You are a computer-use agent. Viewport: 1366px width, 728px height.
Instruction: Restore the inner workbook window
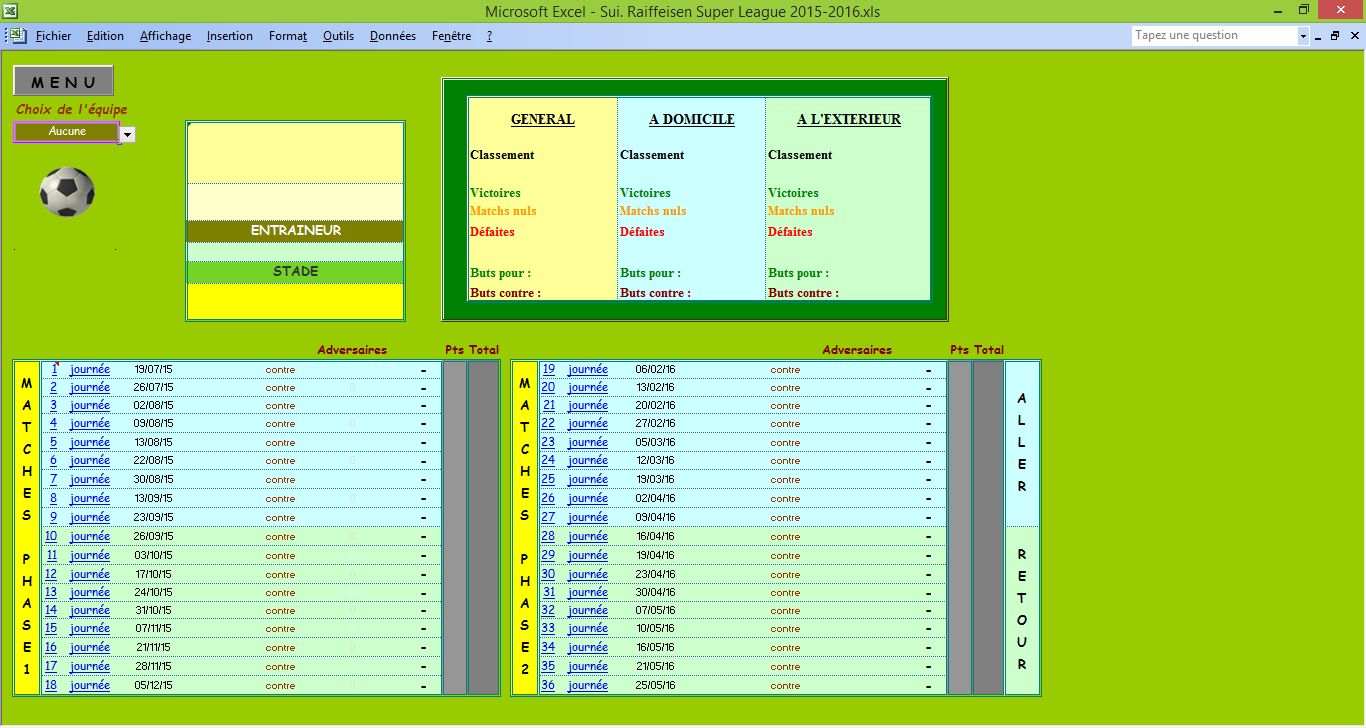tap(1334, 36)
